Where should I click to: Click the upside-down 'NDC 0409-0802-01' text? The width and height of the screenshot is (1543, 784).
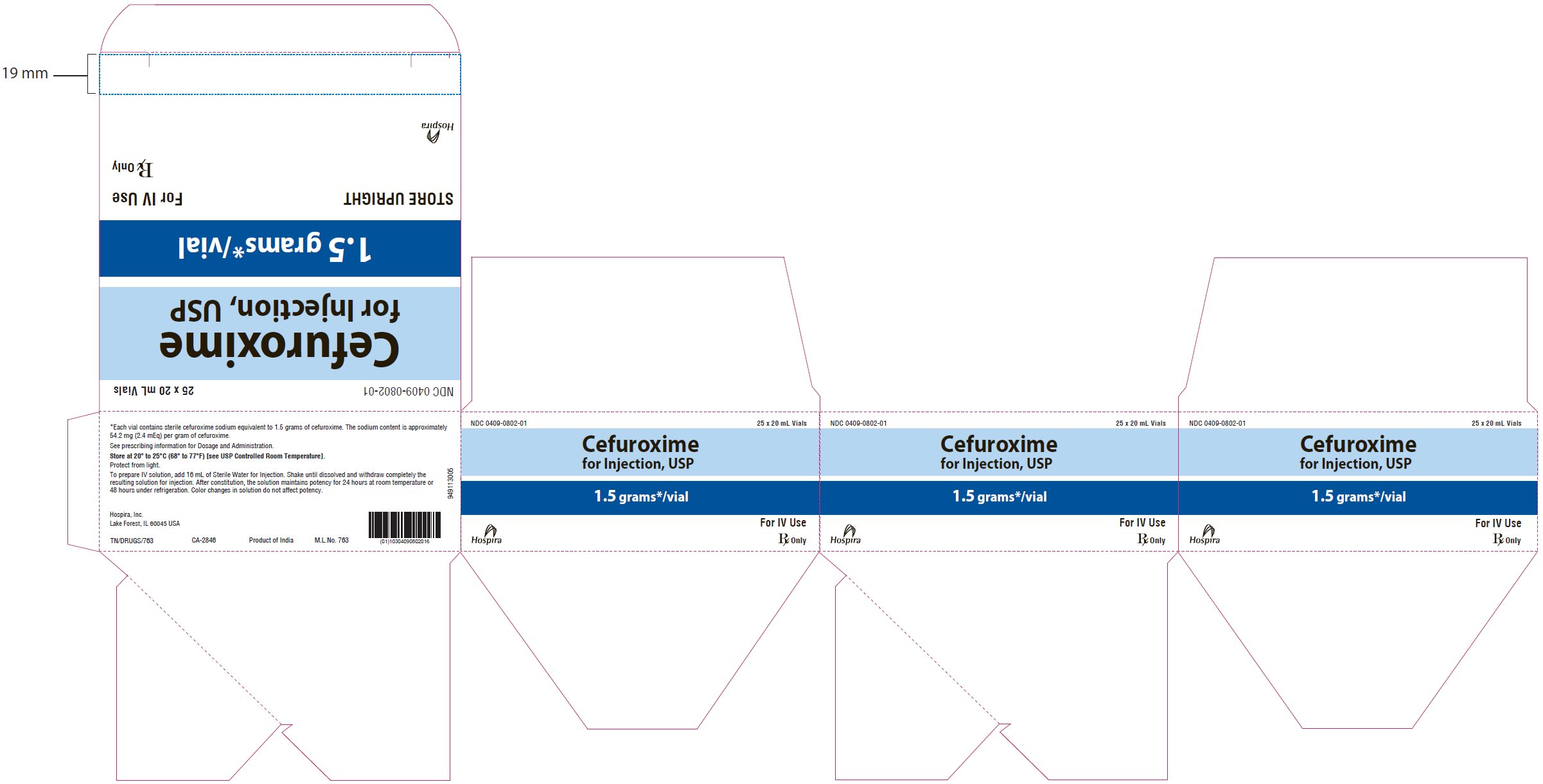(x=409, y=391)
